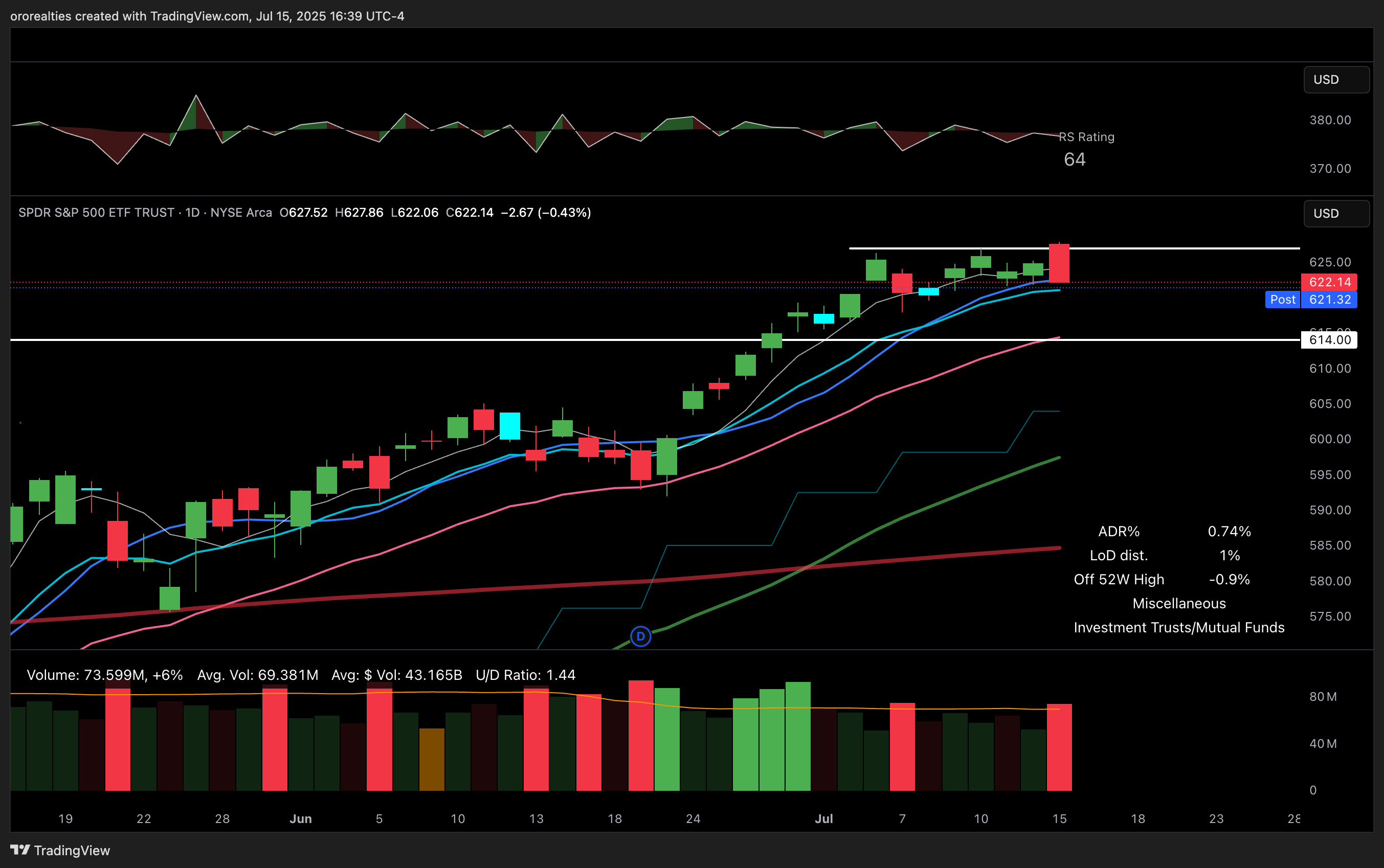Select the latest red candle of Jul 15

pyautogui.click(x=1059, y=263)
